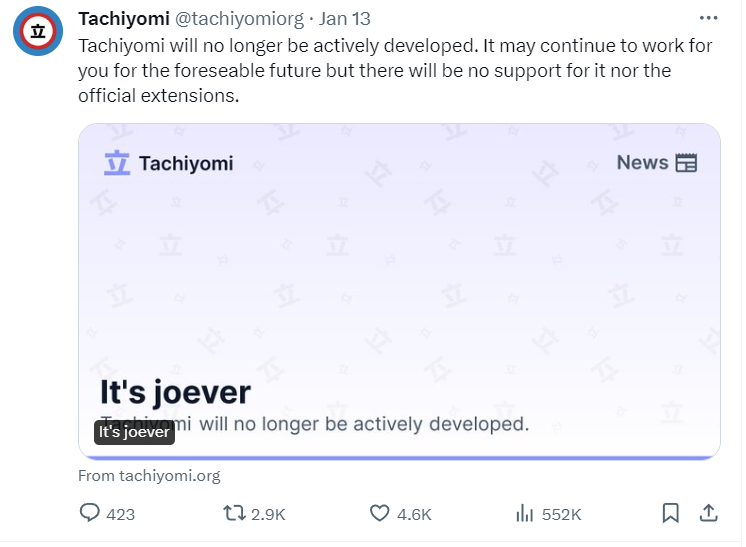Open the From tachiyomi.org source link
This screenshot has height=547, width=746.
point(149,476)
